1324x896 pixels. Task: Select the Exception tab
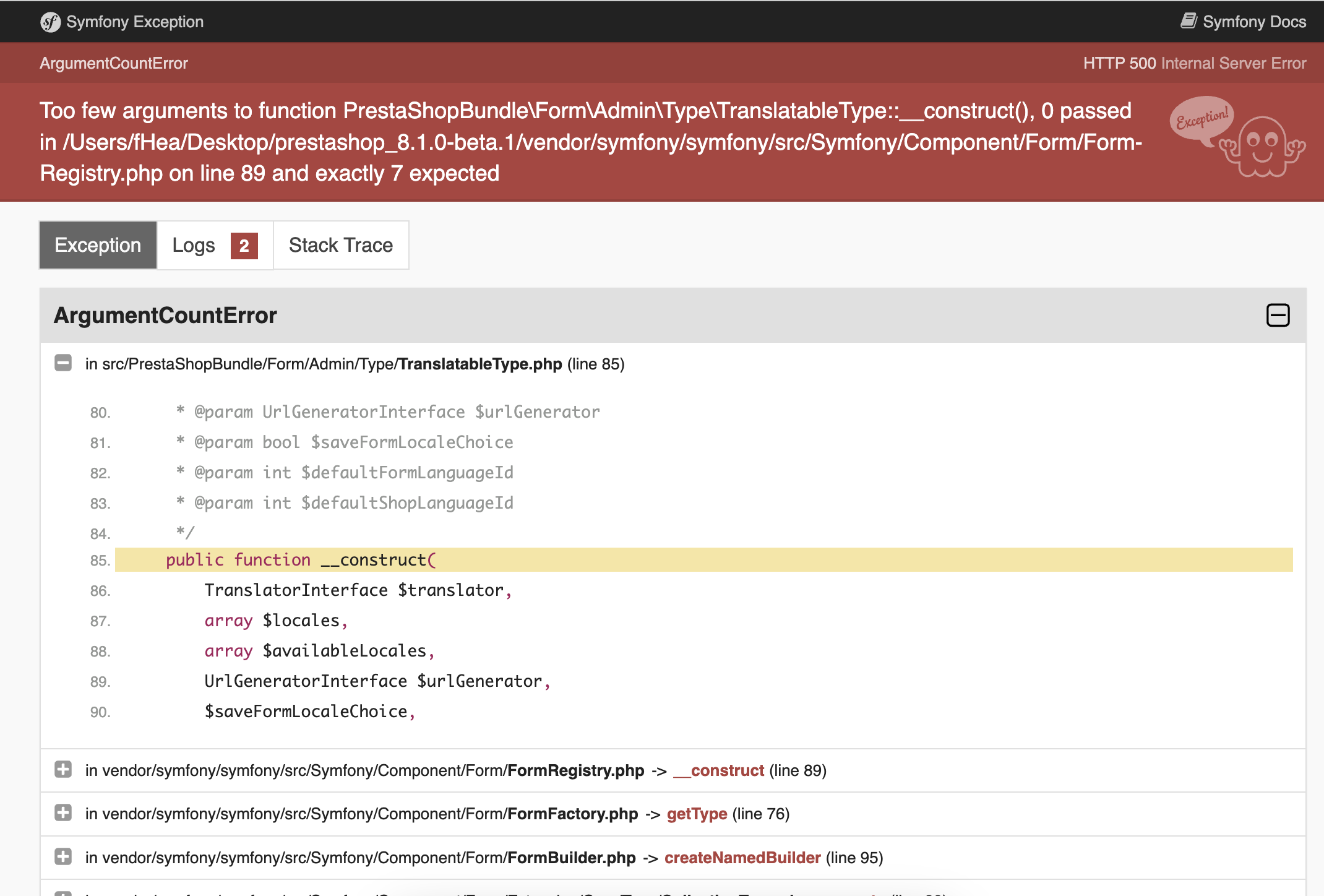(x=97, y=245)
